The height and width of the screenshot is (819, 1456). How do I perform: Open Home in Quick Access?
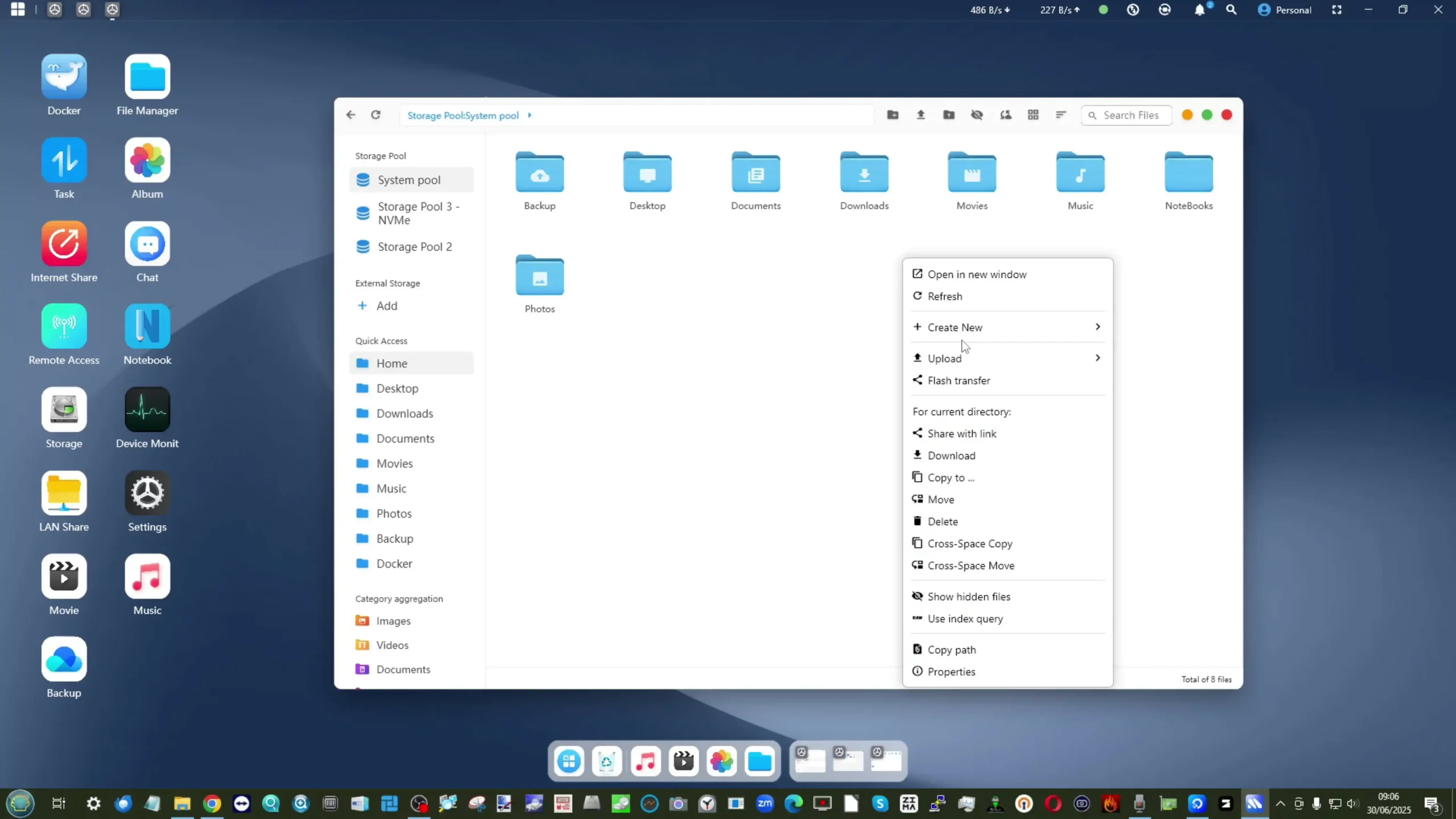(x=411, y=363)
